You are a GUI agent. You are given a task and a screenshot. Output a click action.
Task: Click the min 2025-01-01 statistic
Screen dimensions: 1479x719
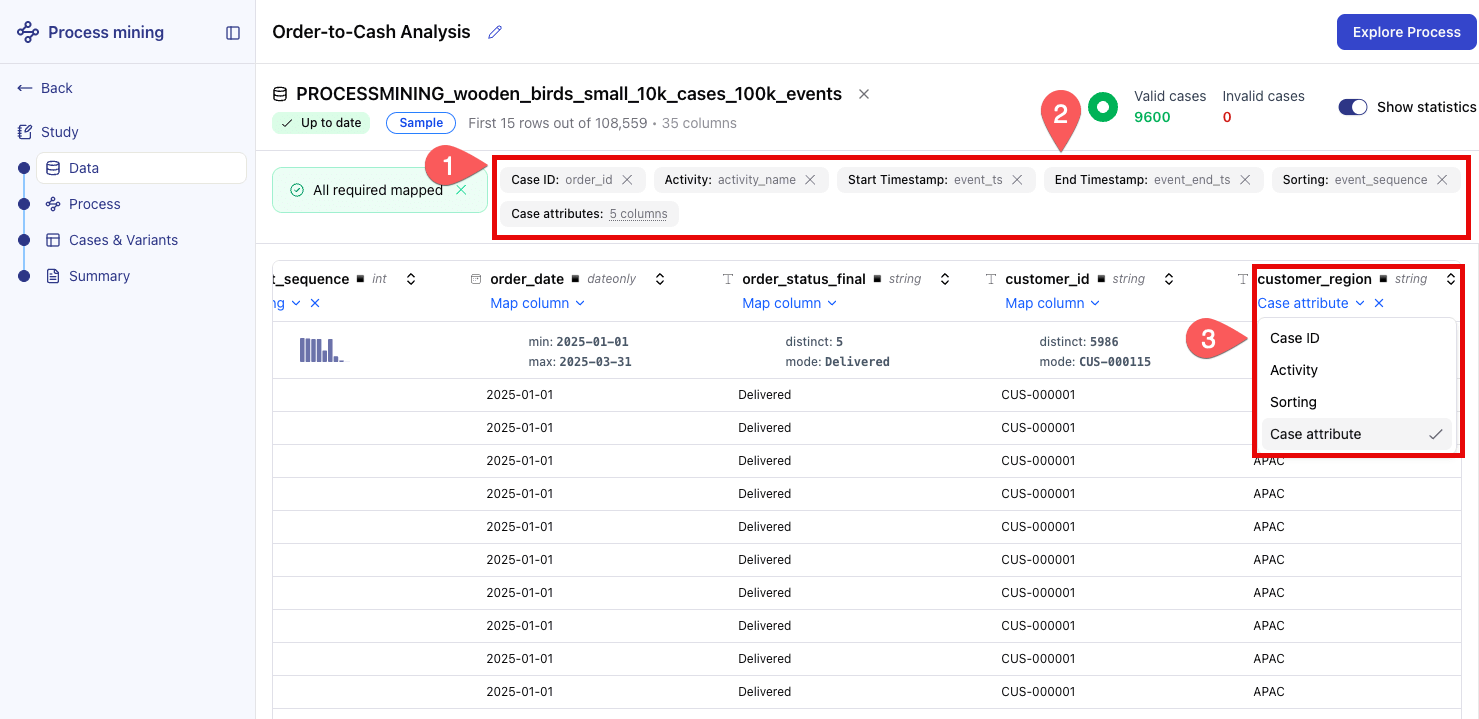[x=578, y=342]
